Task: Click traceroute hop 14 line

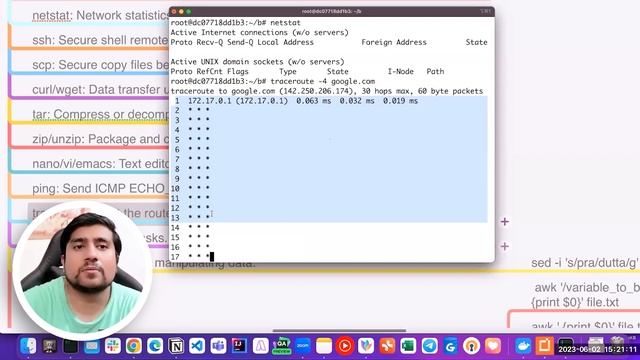Action: pyautogui.click(x=190, y=227)
